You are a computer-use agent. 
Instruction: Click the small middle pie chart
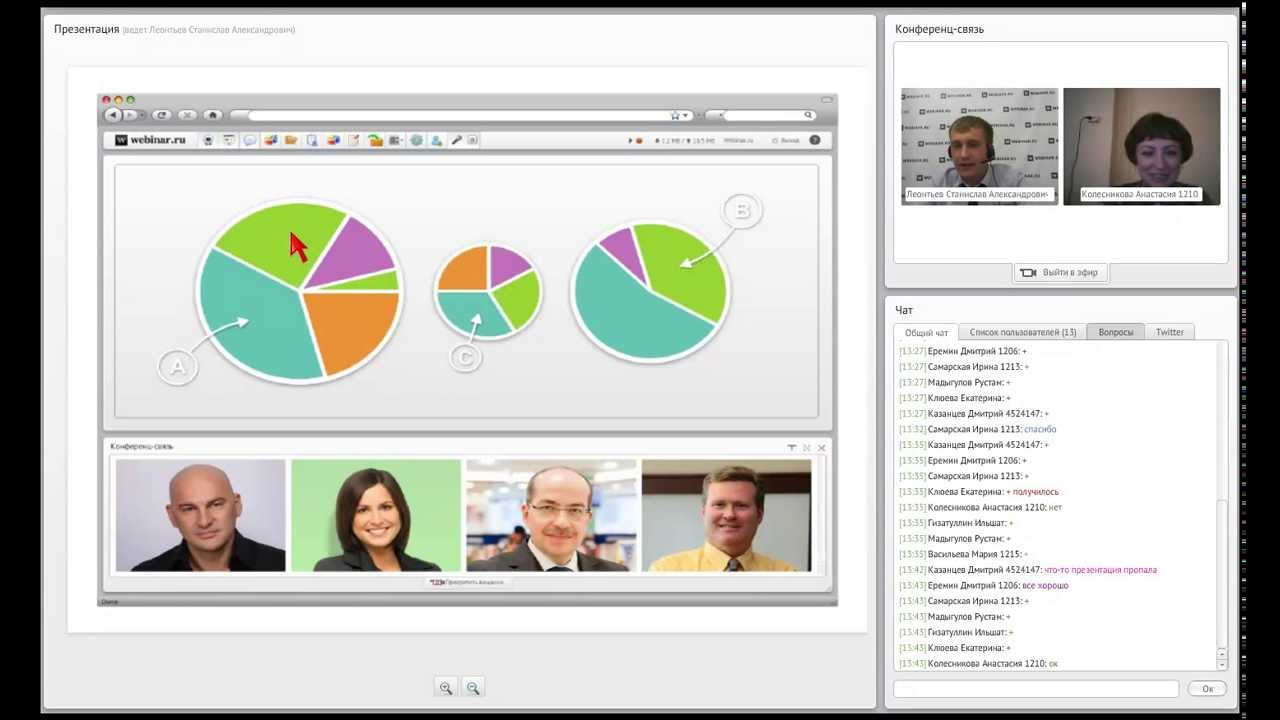[x=488, y=292]
